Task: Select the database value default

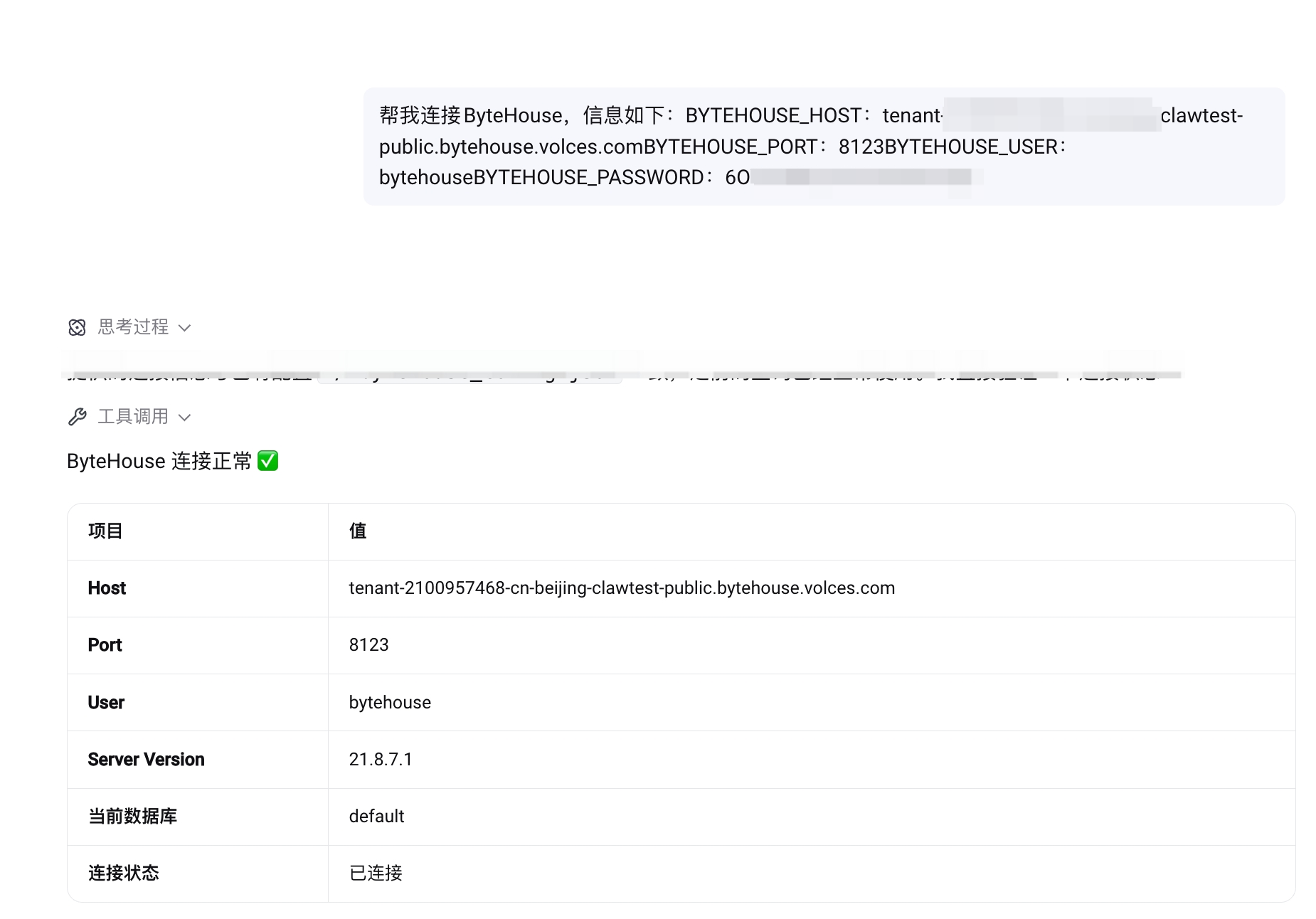Action: (376, 817)
